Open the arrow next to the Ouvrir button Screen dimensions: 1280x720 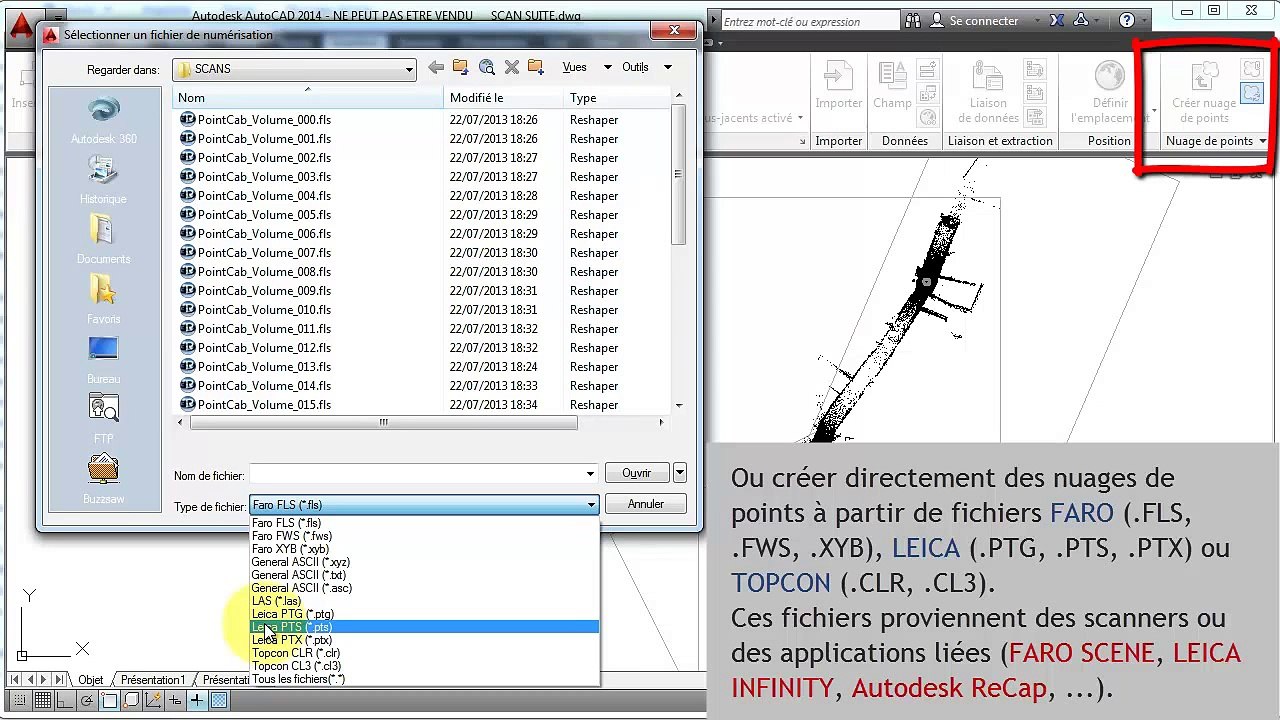(680, 473)
